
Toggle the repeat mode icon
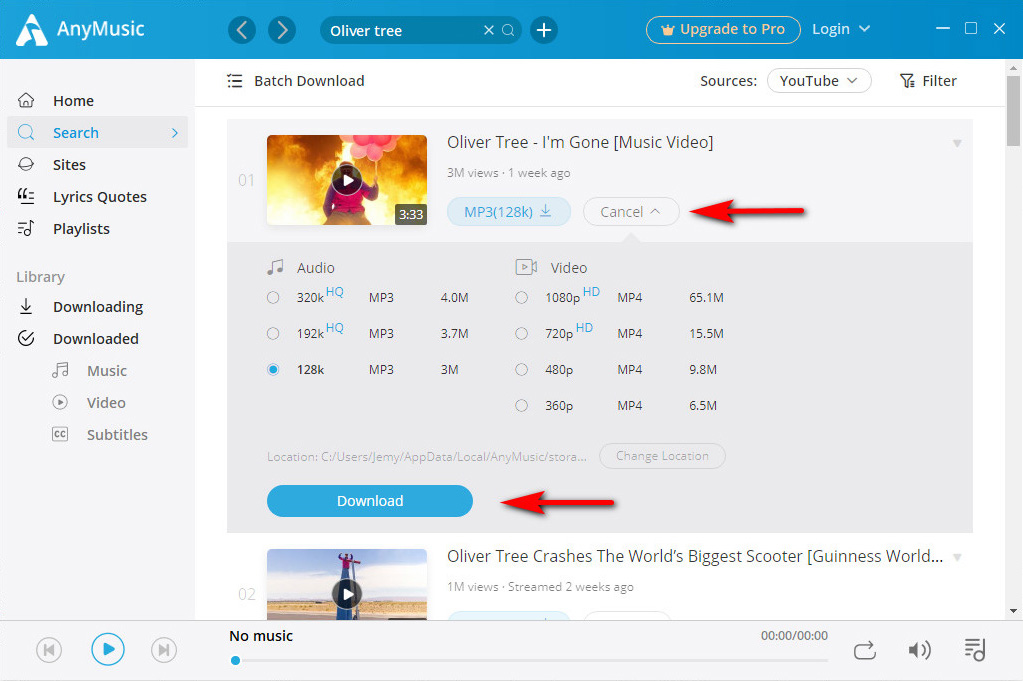coord(865,650)
